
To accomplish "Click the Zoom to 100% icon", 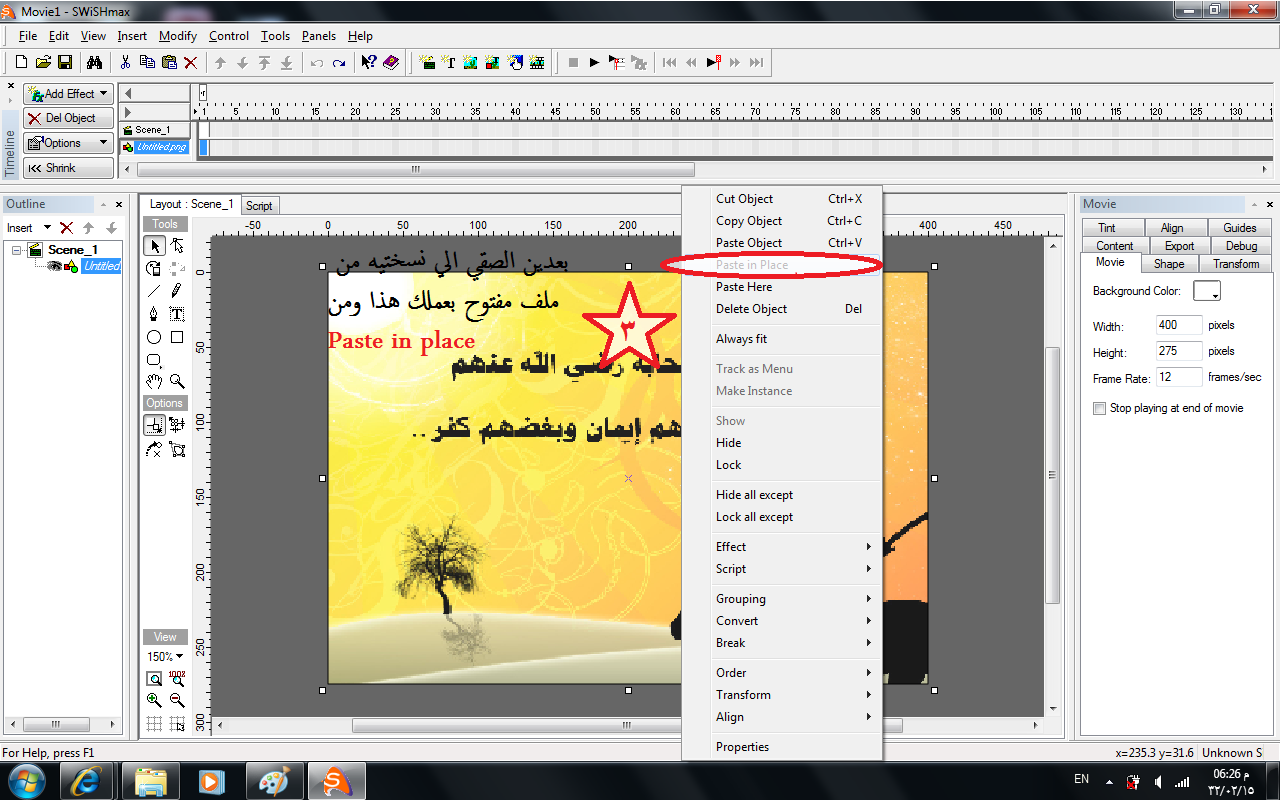I will [x=177, y=679].
